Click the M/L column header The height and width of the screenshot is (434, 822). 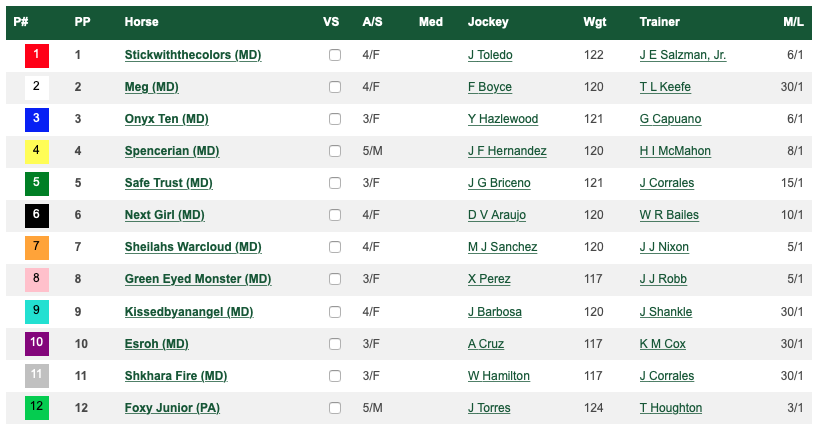coord(794,22)
